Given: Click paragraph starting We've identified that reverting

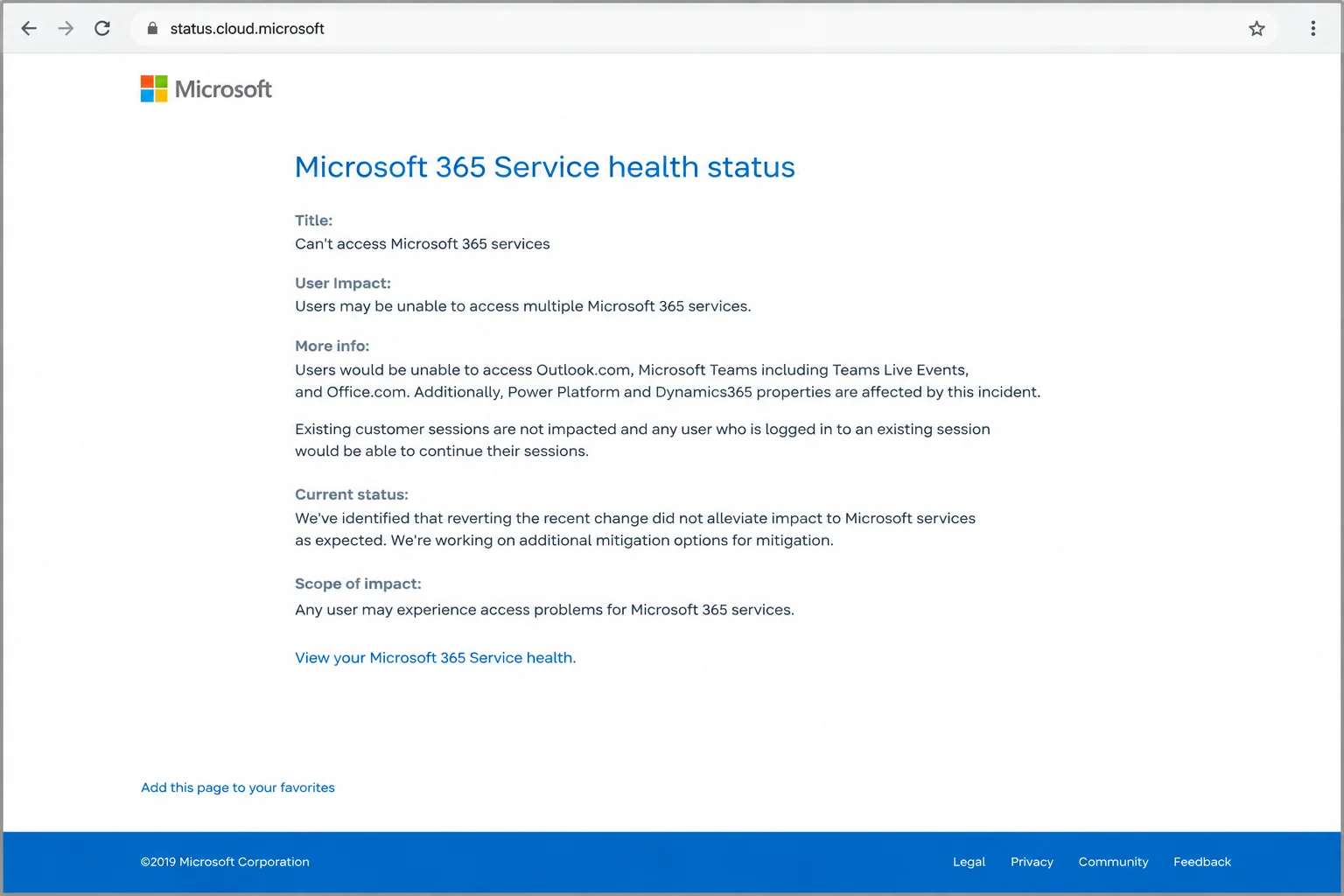Looking at the screenshot, I should click(635, 529).
